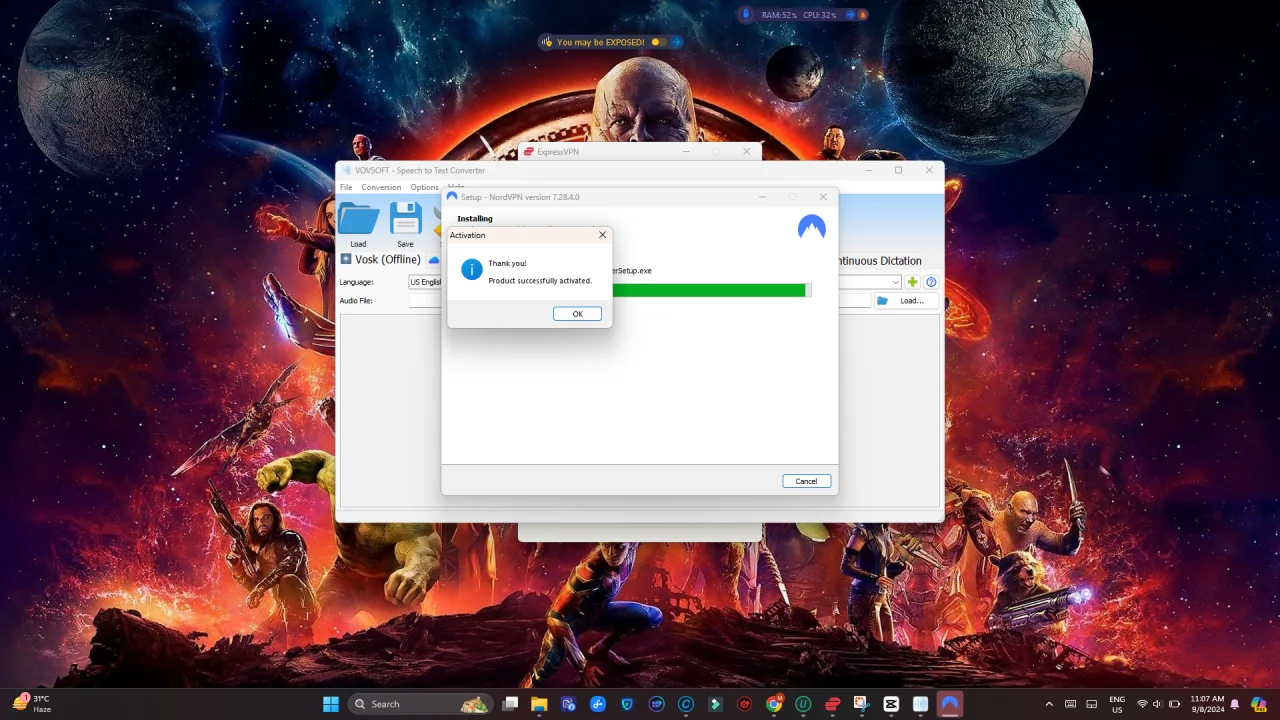The height and width of the screenshot is (720, 1280).
Task: Expand the system tray hidden icons chevron
Action: point(1049,704)
